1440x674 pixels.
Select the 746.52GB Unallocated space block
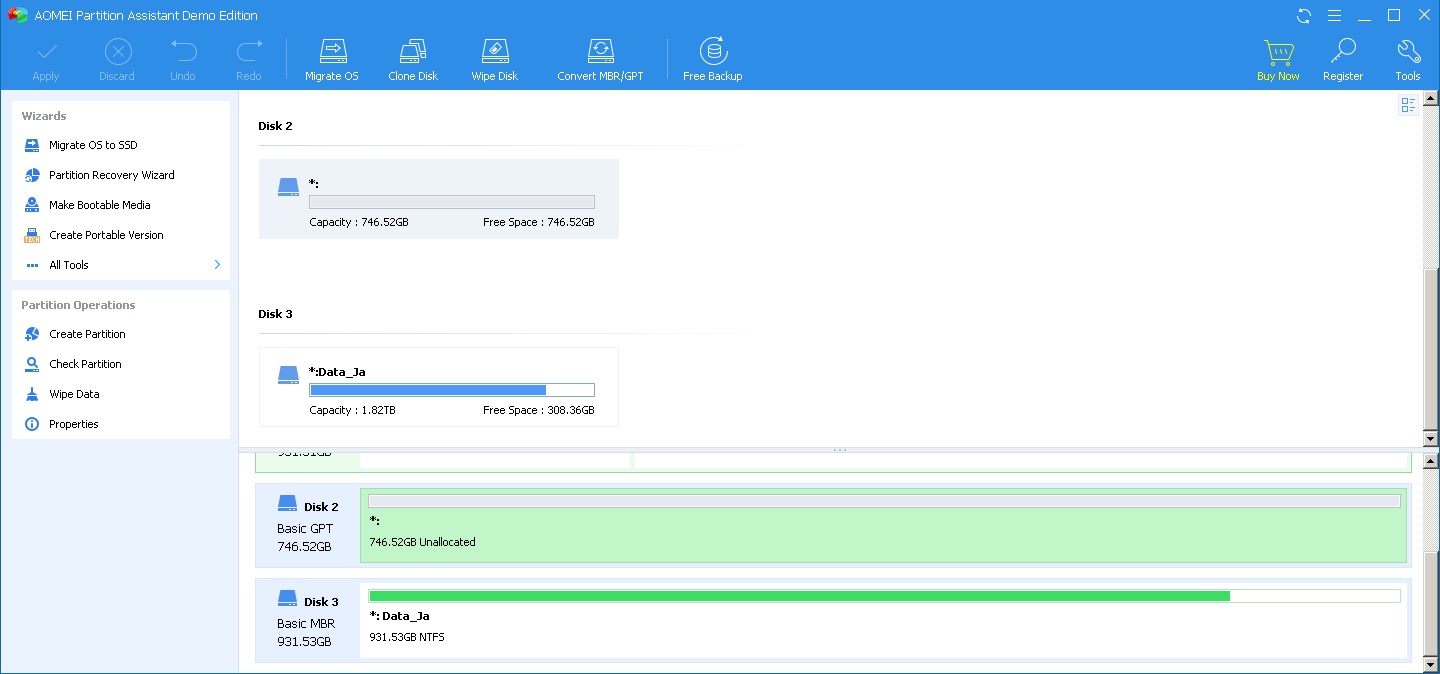click(883, 525)
